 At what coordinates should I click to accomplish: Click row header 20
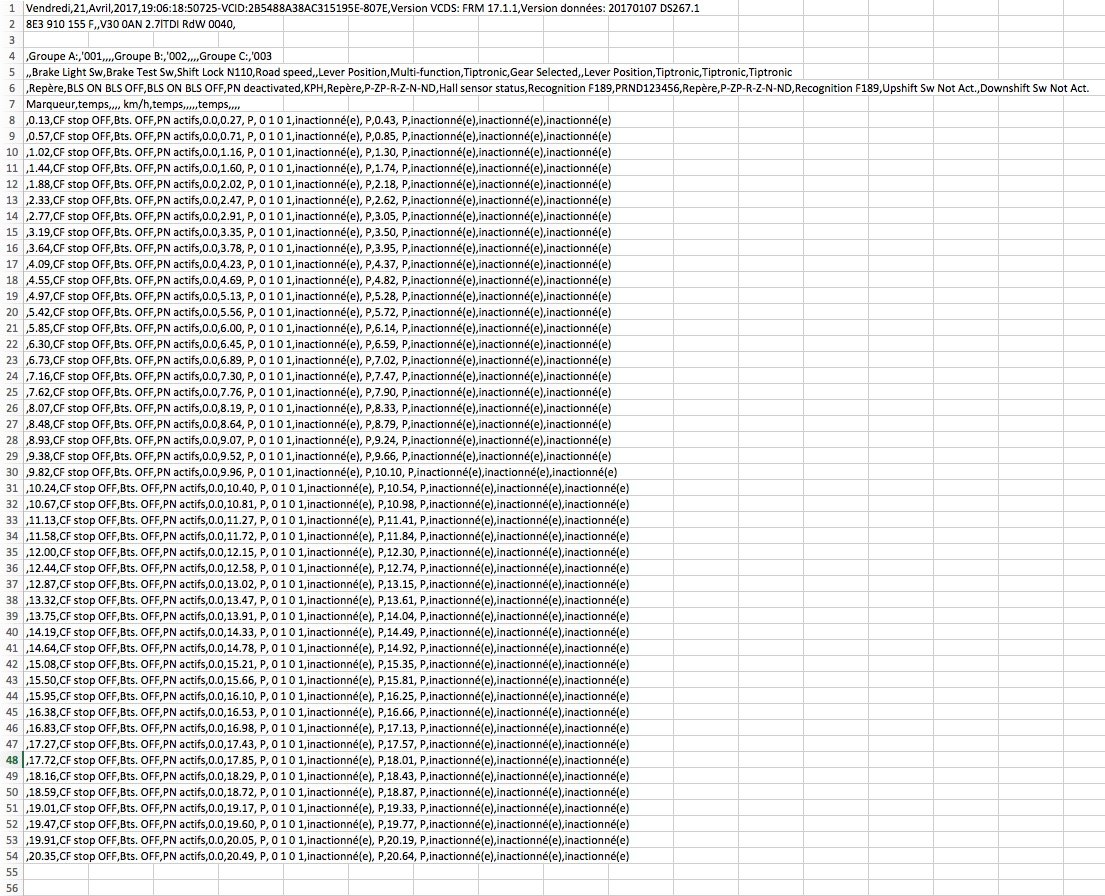[11, 312]
